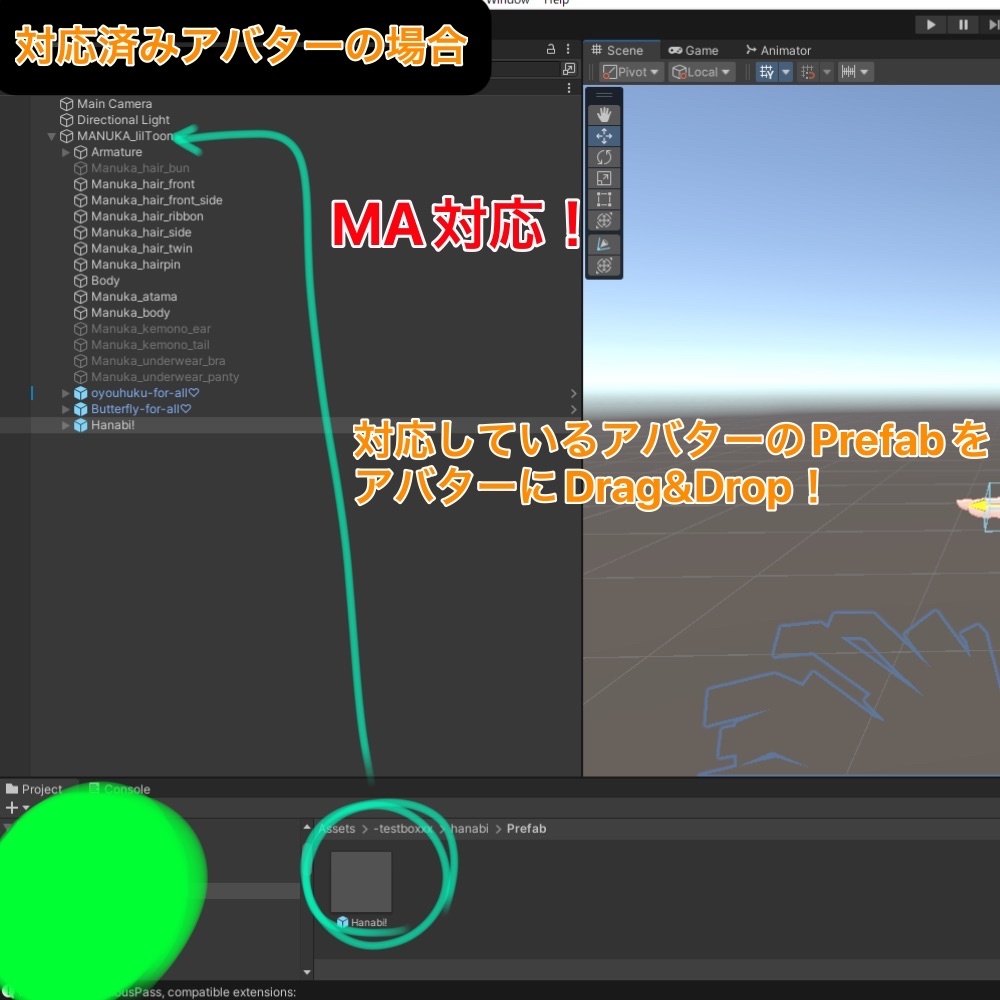Image resolution: width=1000 pixels, height=1000 pixels.
Task: Select the Hand tool in the Scene toolbar
Action: (604, 113)
